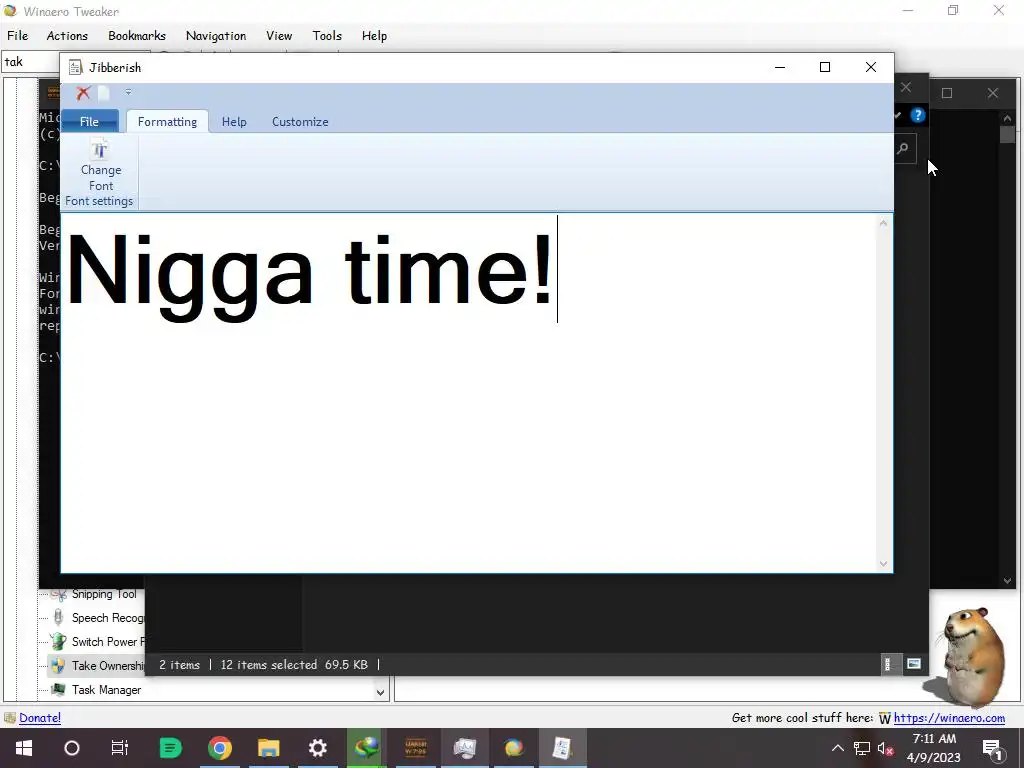The width and height of the screenshot is (1024, 768).
Task: Click the globe download manager taskbar icon
Action: pyautogui.click(x=366, y=748)
